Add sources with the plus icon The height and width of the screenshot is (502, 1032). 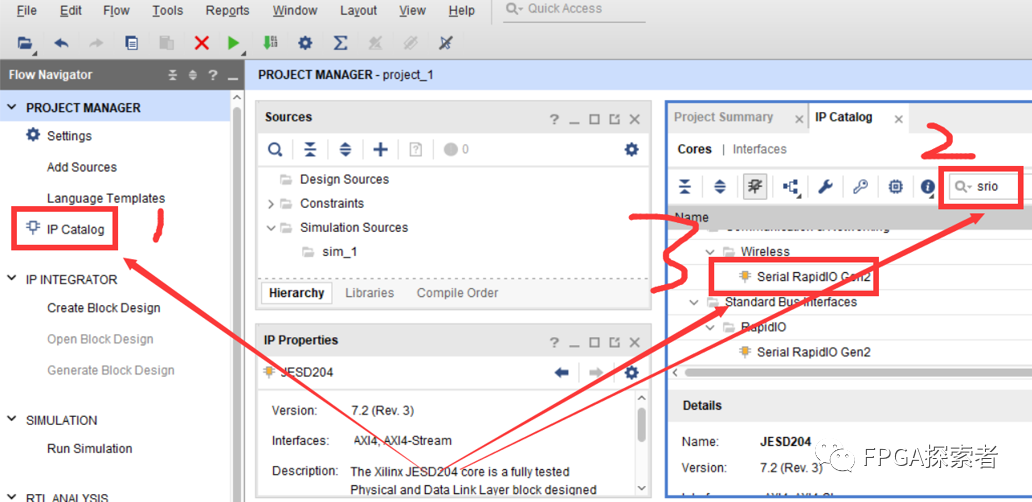coord(380,149)
